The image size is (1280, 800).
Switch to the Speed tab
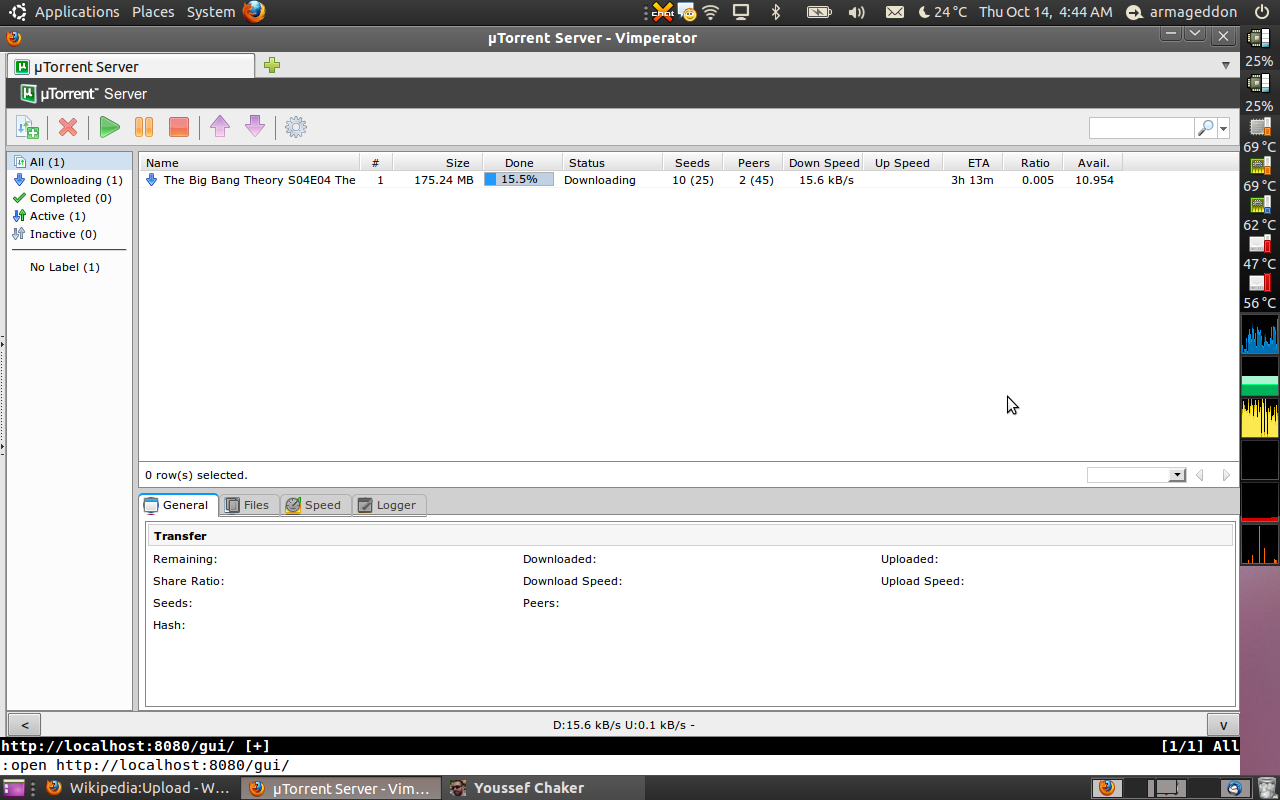[x=314, y=505]
